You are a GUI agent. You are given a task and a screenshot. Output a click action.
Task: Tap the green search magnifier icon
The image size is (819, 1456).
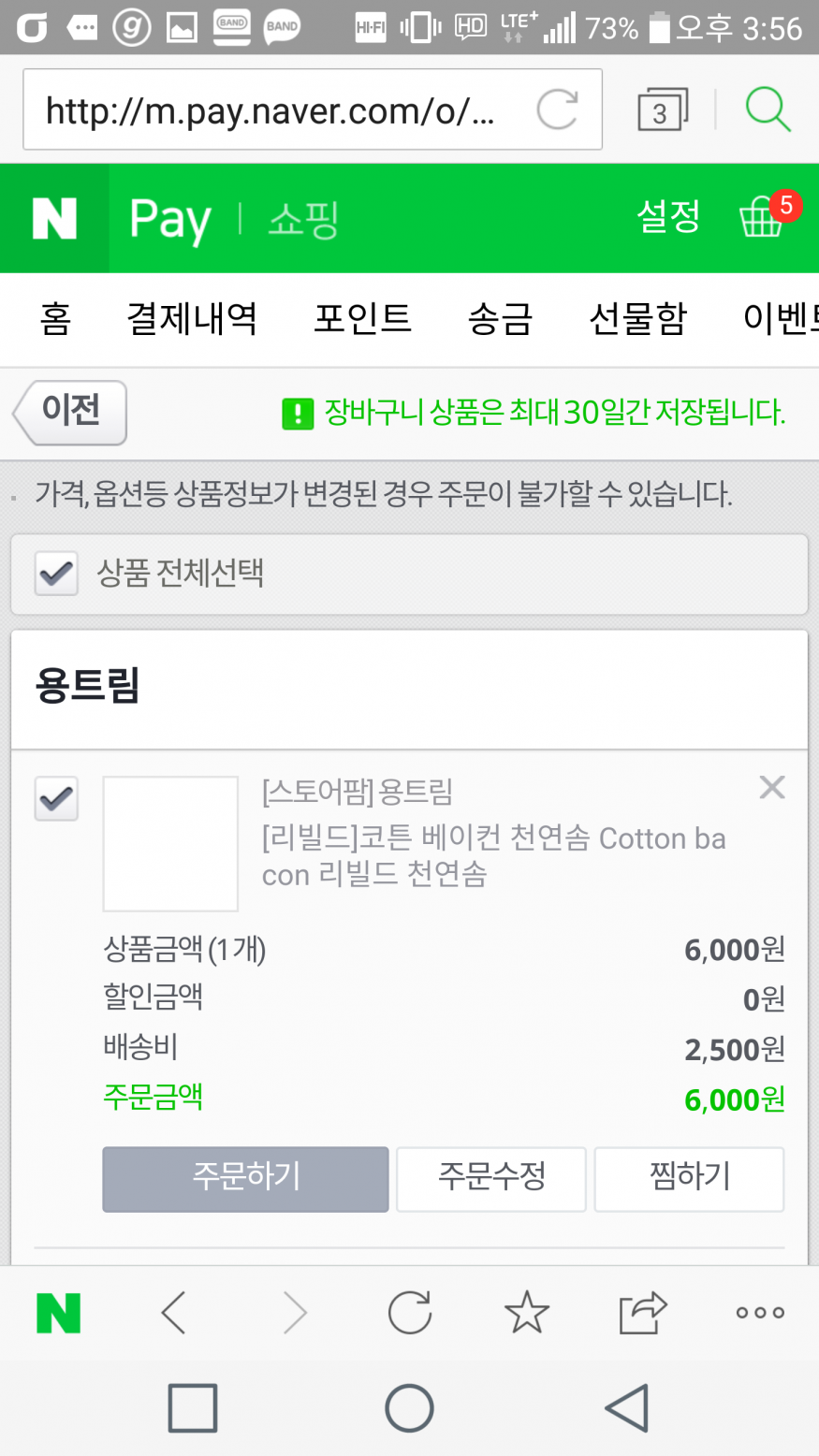coord(768,109)
